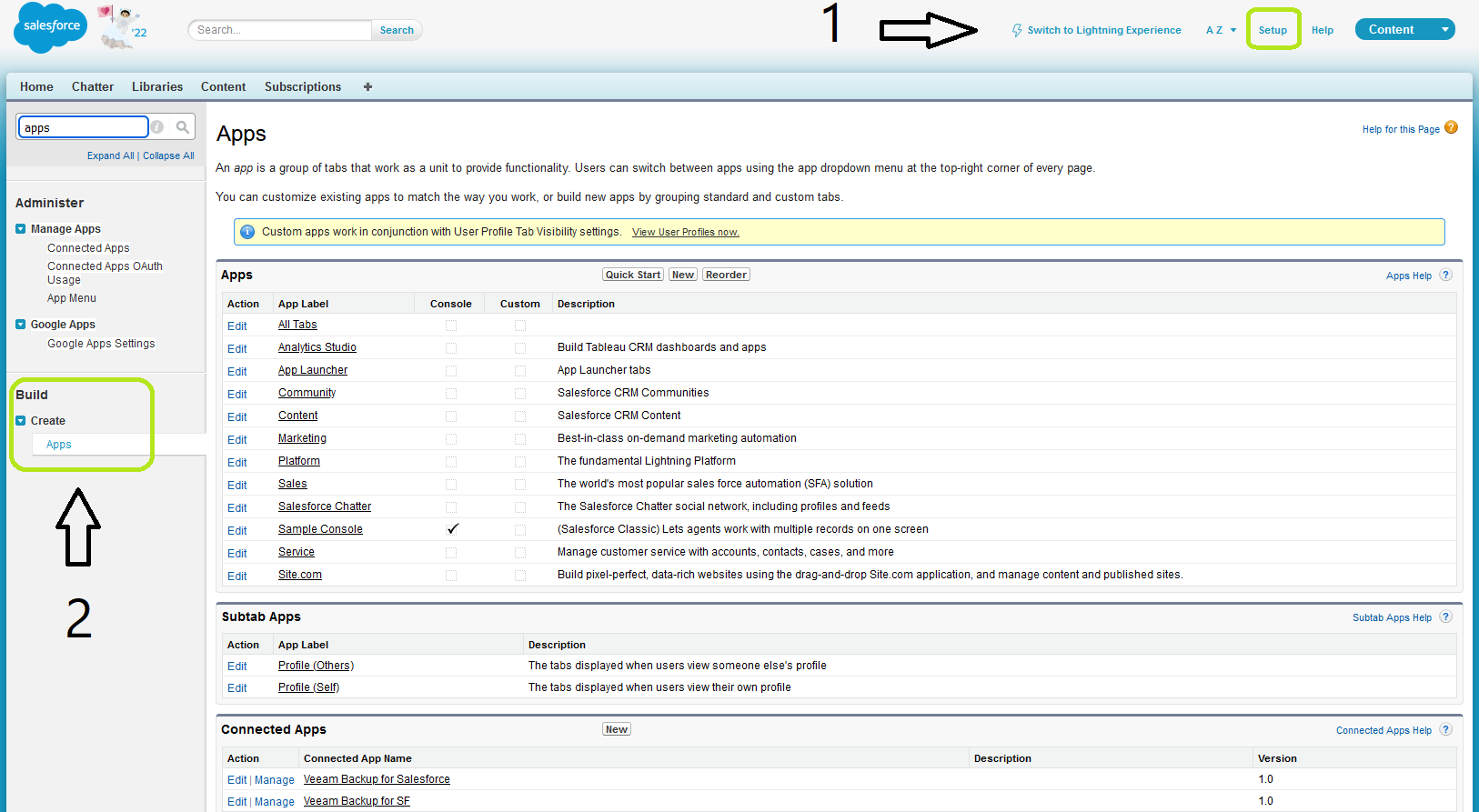Open the Home tab

click(36, 86)
